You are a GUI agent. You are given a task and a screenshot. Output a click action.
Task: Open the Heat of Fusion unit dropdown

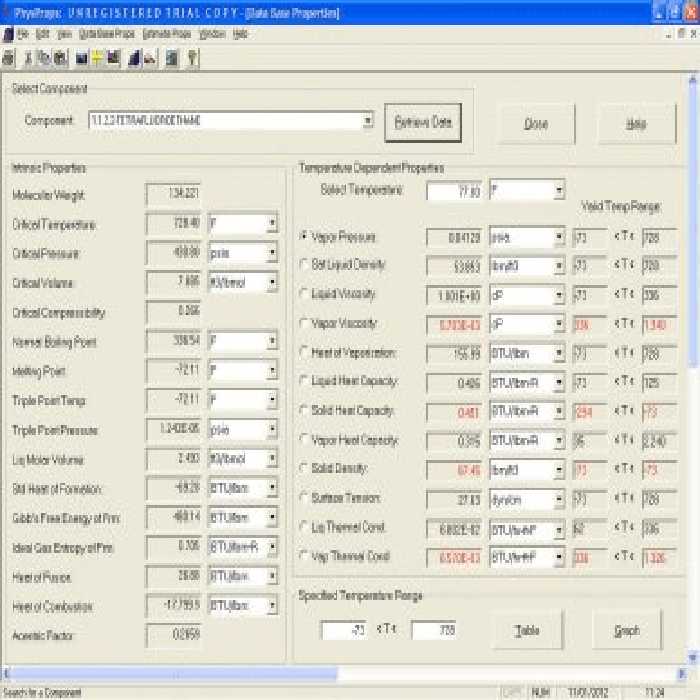coord(272,576)
